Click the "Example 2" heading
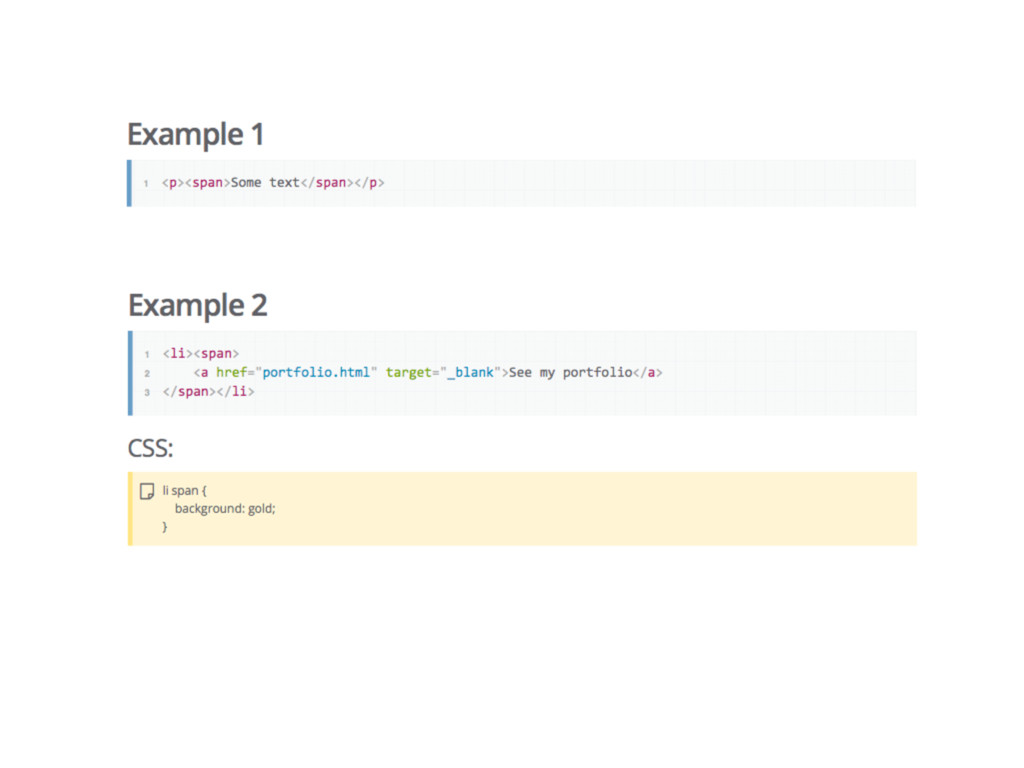The height and width of the screenshot is (768, 1024). [x=197, y=306]
